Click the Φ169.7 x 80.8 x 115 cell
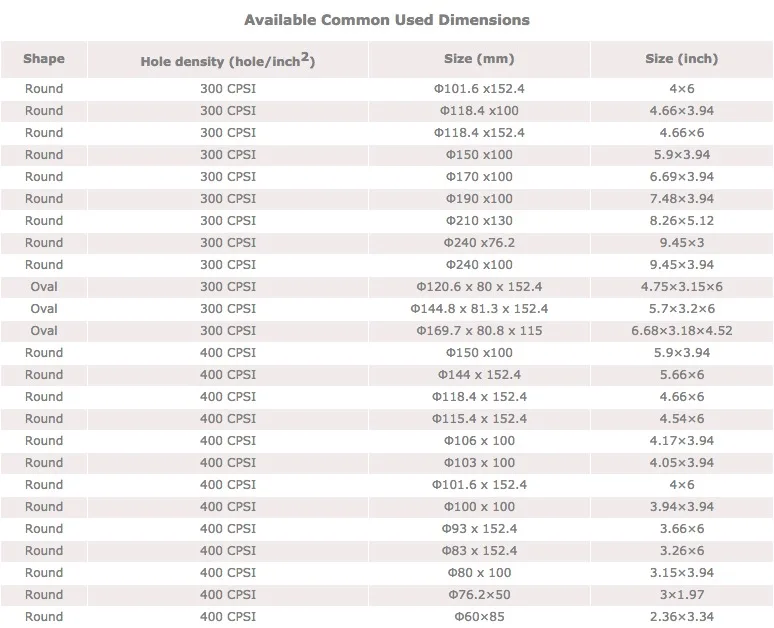 [479, 331]
